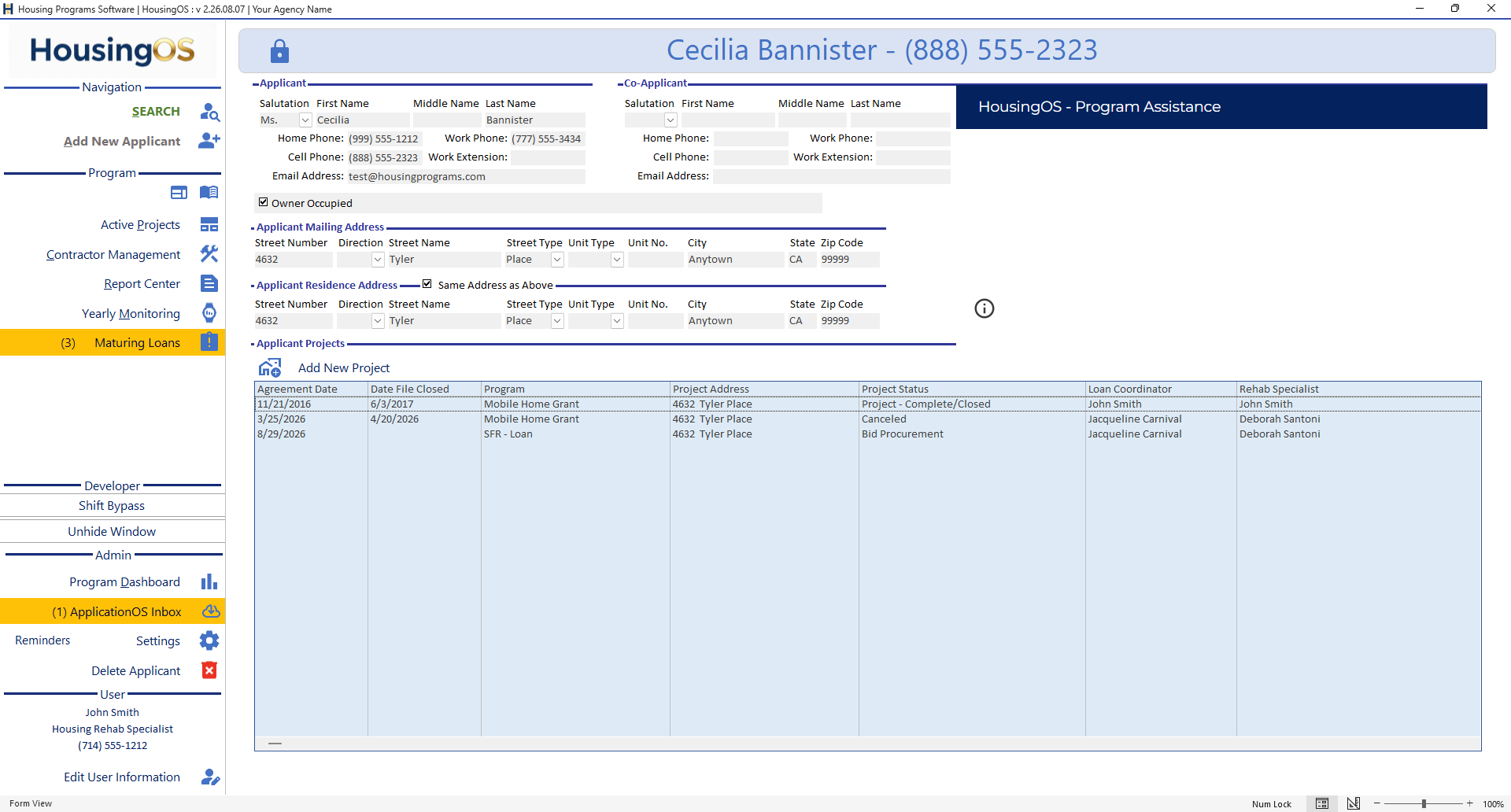1511x812 pixels.
Task: Click the Active Projects icon
Action: pyautogui.click(x=209, y=225)
